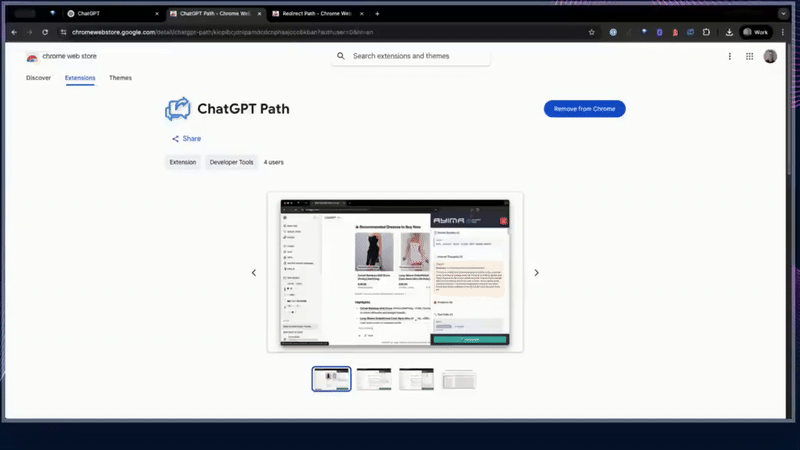
Task: Open the Google account avatar
Action: tap(770, 56)
